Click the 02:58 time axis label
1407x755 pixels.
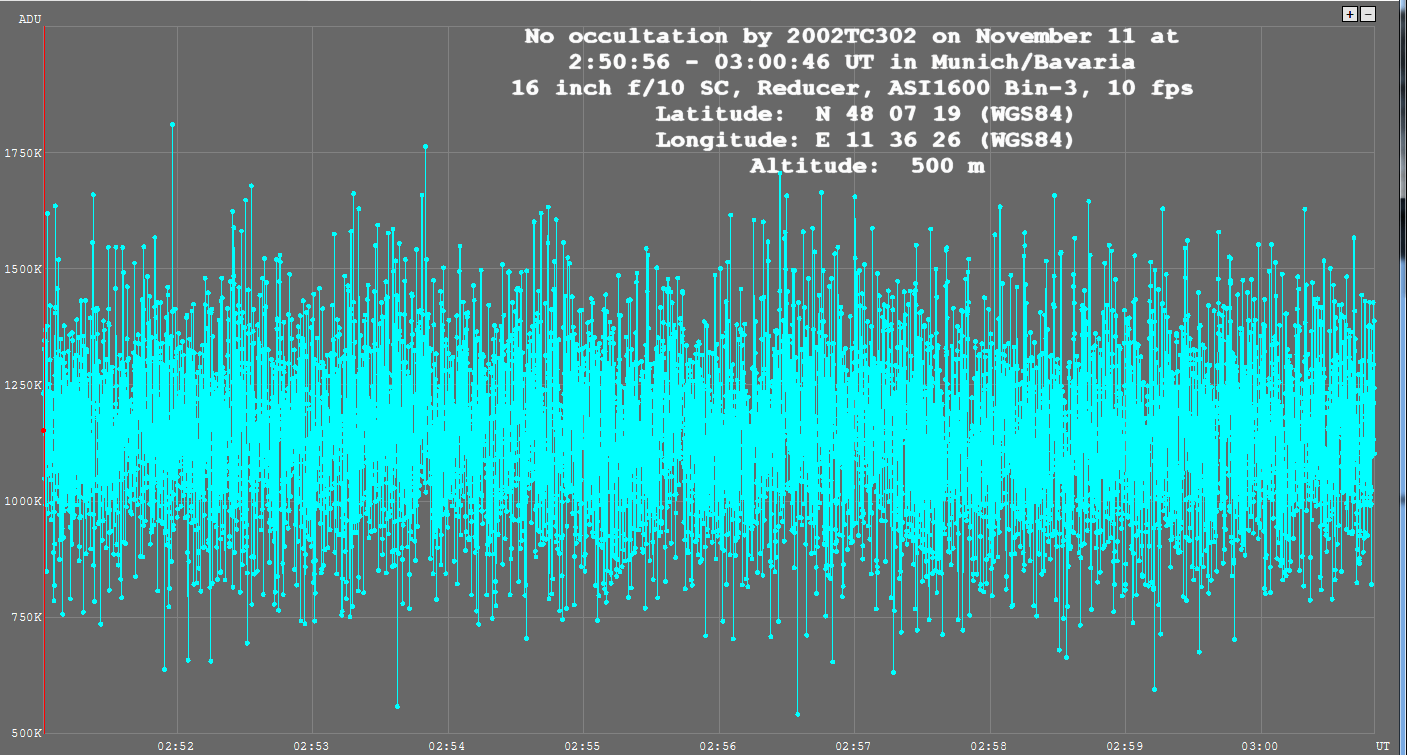tap(989, 746)
